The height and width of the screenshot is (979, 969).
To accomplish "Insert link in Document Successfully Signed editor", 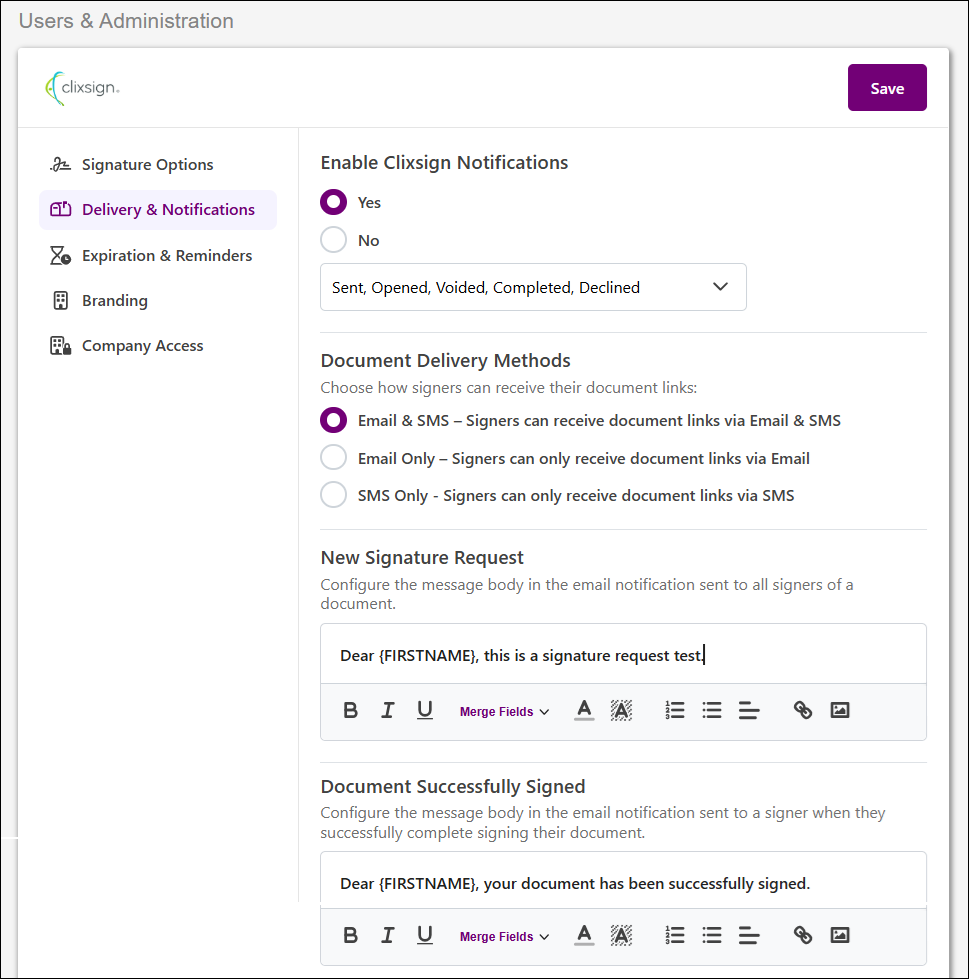I will (x=803, y=935).
